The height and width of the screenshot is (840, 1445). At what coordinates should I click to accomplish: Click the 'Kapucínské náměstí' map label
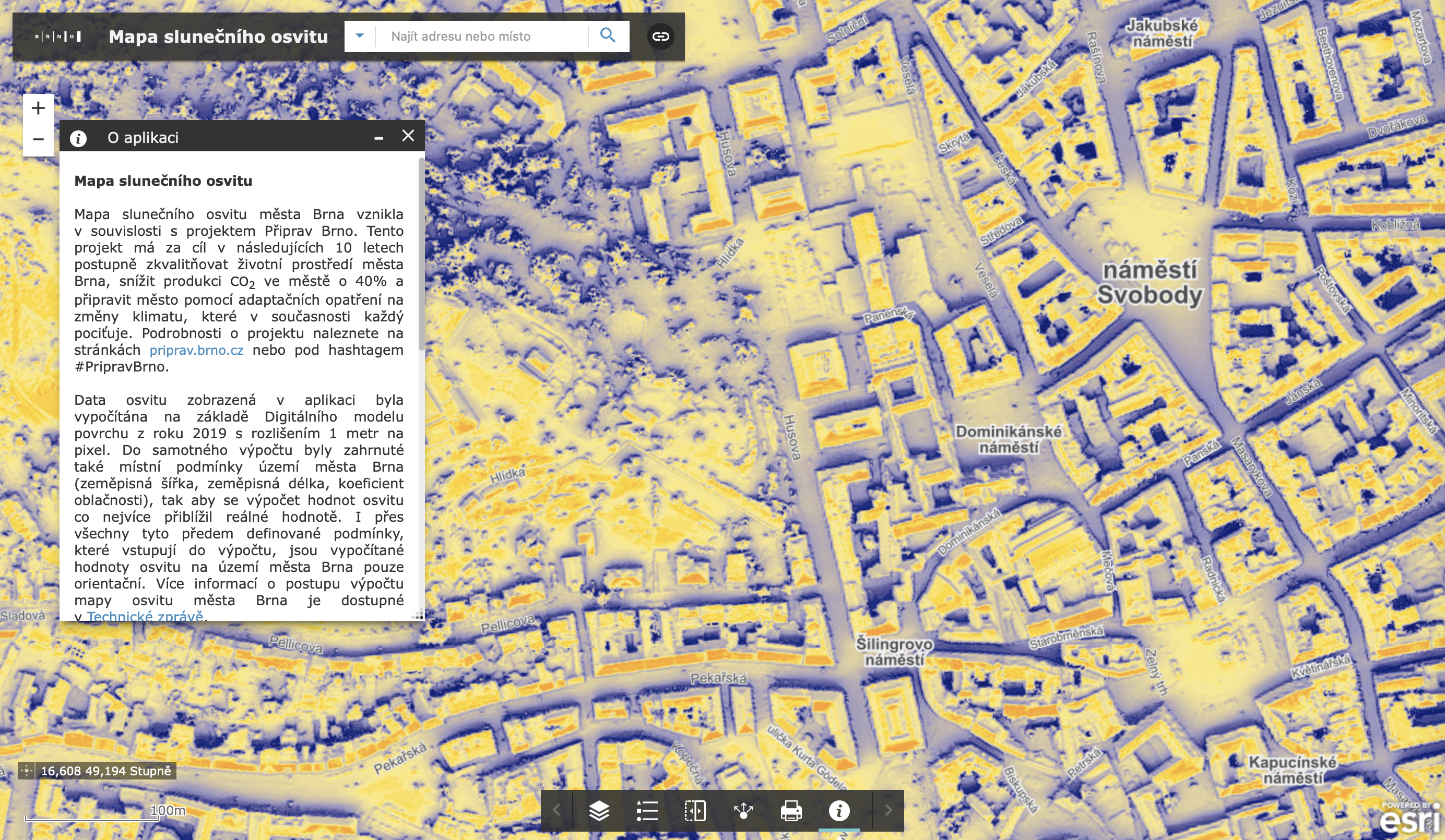[x=1293, y=770]
